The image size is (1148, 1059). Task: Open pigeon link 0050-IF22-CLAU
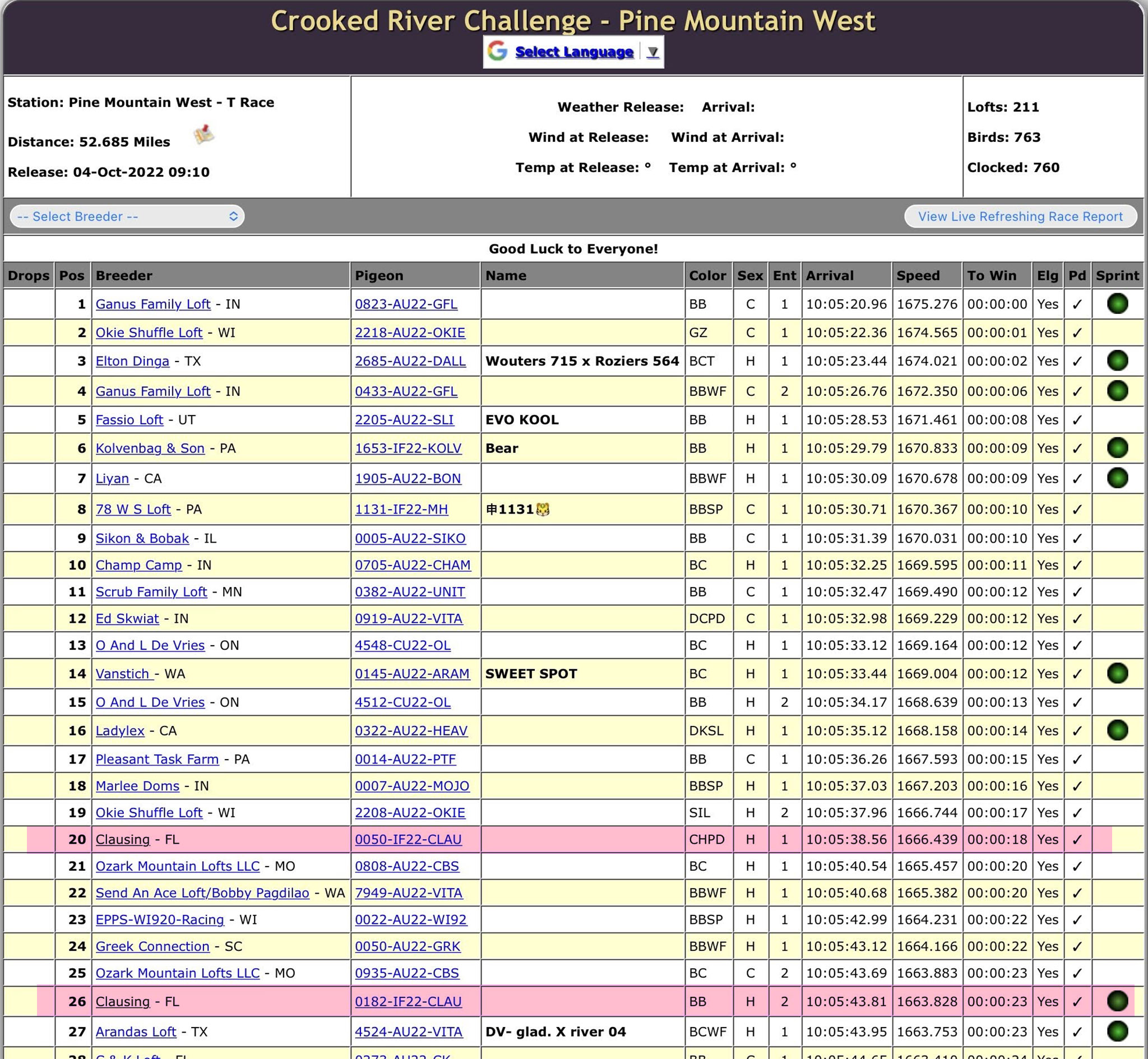click(x=408, y=840)
